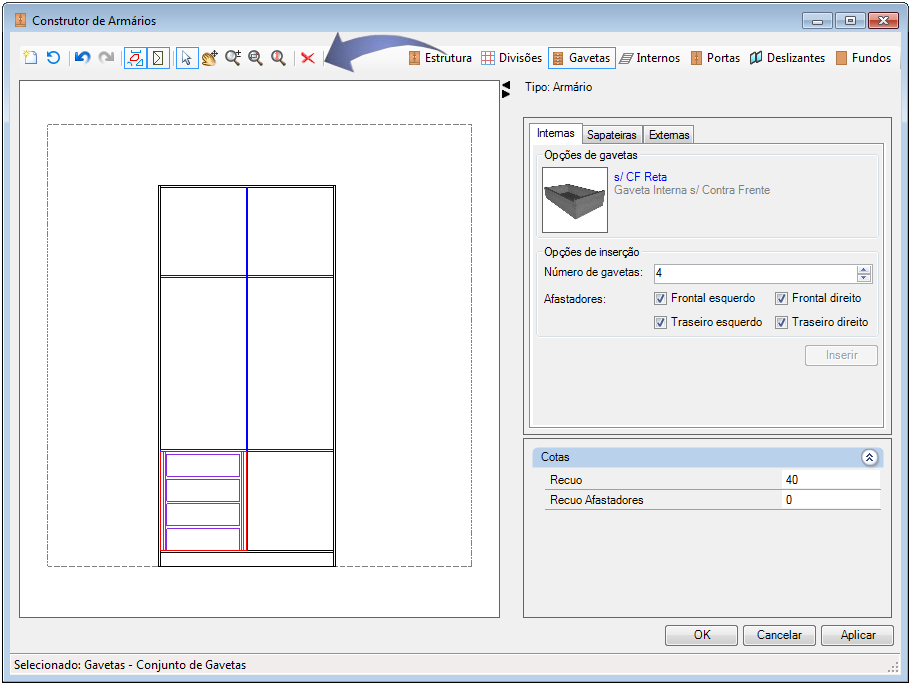Delete the selected item with red X
The image size is (911, 686).
(308, 58)
